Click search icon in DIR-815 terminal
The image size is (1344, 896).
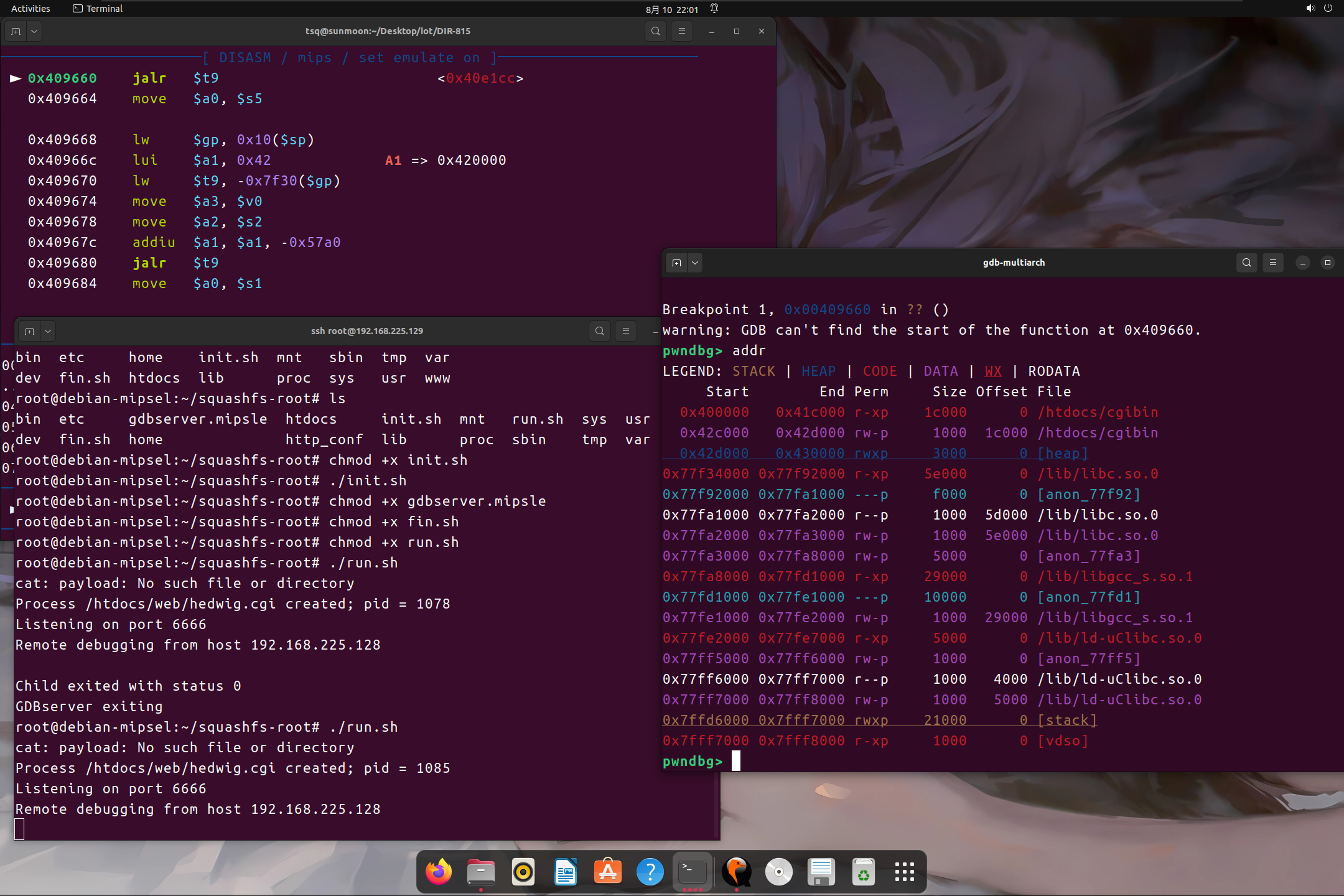(x=655, y=31)
